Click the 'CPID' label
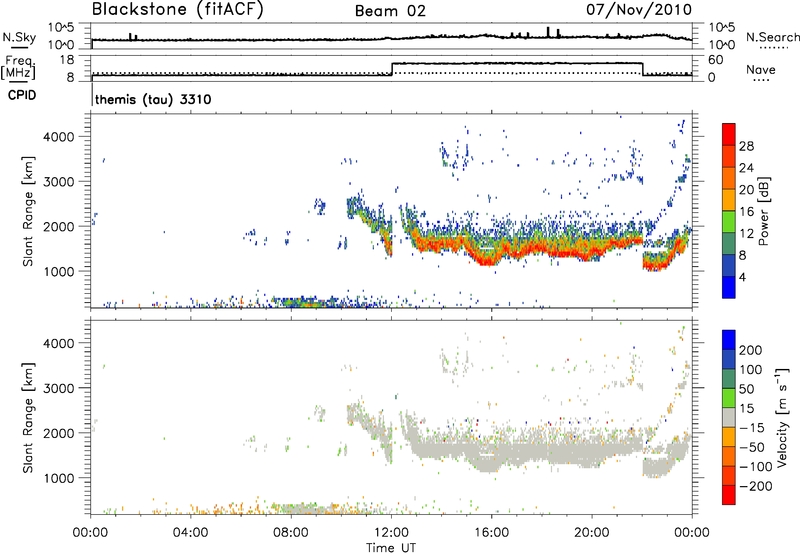This screenshot has width=800, height=554. click(x=22, y=95)
